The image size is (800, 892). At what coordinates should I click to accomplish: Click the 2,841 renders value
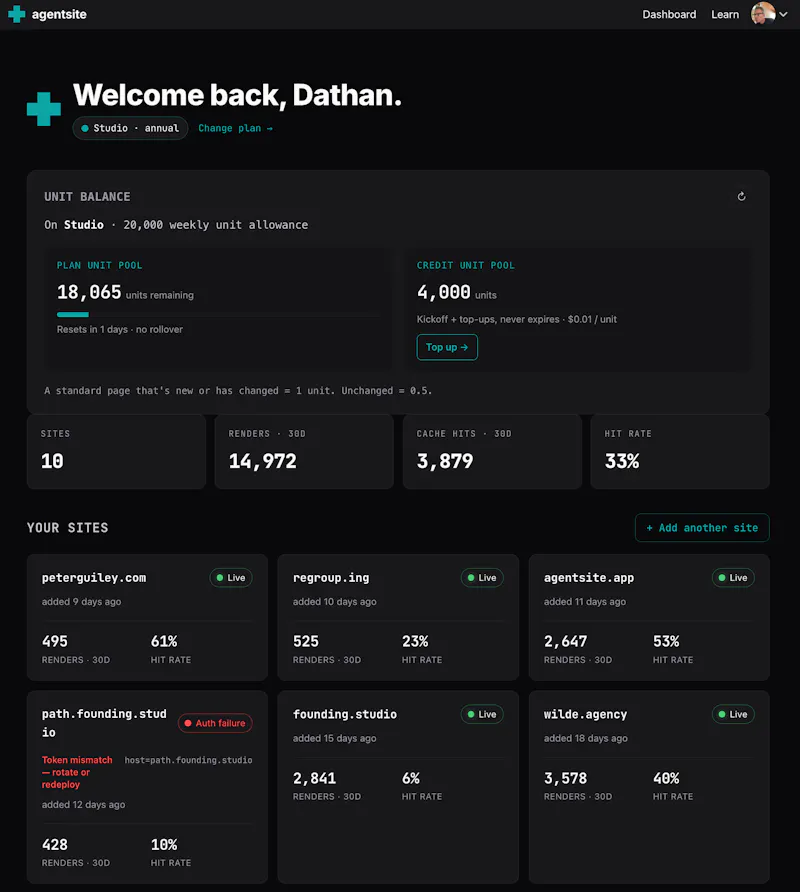pyautogui.click(x=315, y=778)
